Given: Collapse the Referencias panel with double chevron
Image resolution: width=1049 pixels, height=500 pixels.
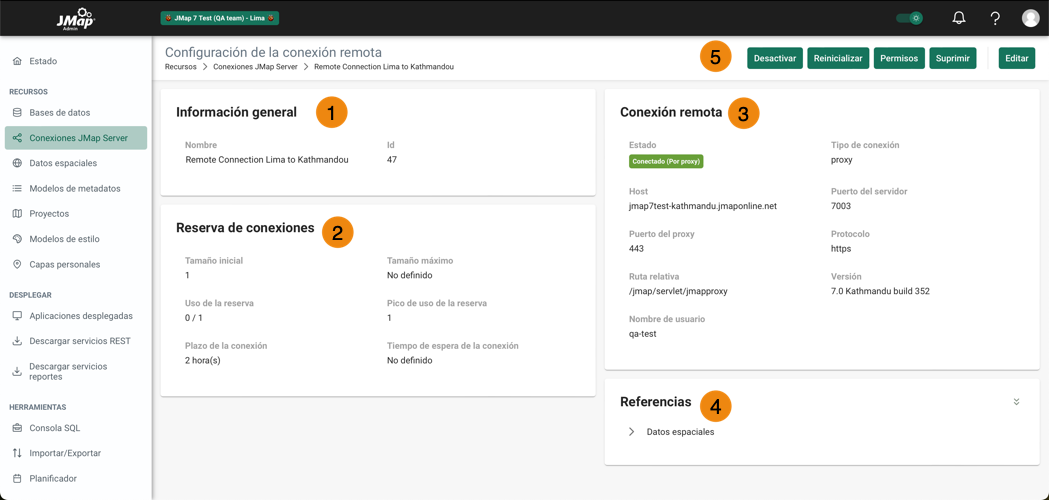Looking at the screenshot, I should click(1016, 402).
